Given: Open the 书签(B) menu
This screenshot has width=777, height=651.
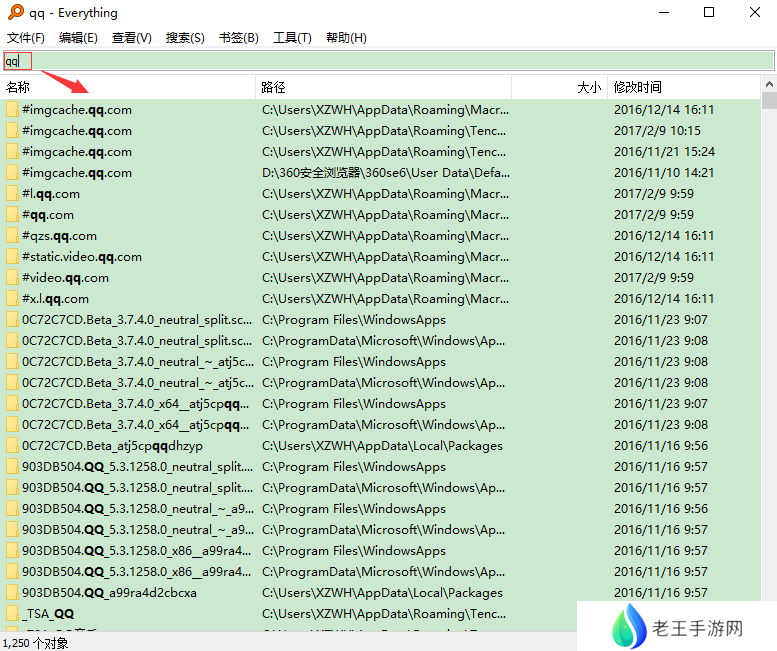Looking at the screenshot, I should pos(239,38).
